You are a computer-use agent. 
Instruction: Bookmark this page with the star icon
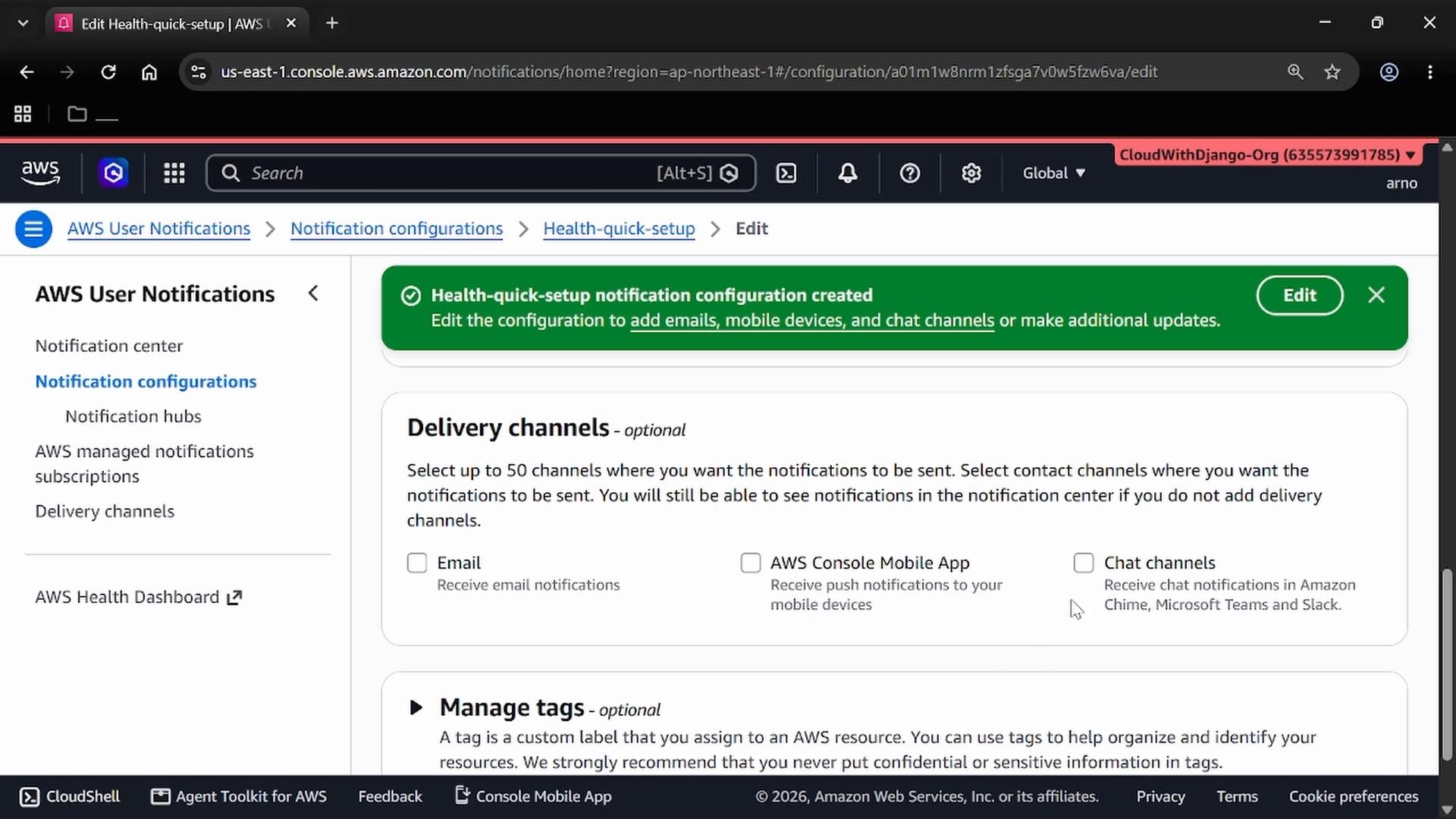pyautogui.click(x=1332, y=72)
